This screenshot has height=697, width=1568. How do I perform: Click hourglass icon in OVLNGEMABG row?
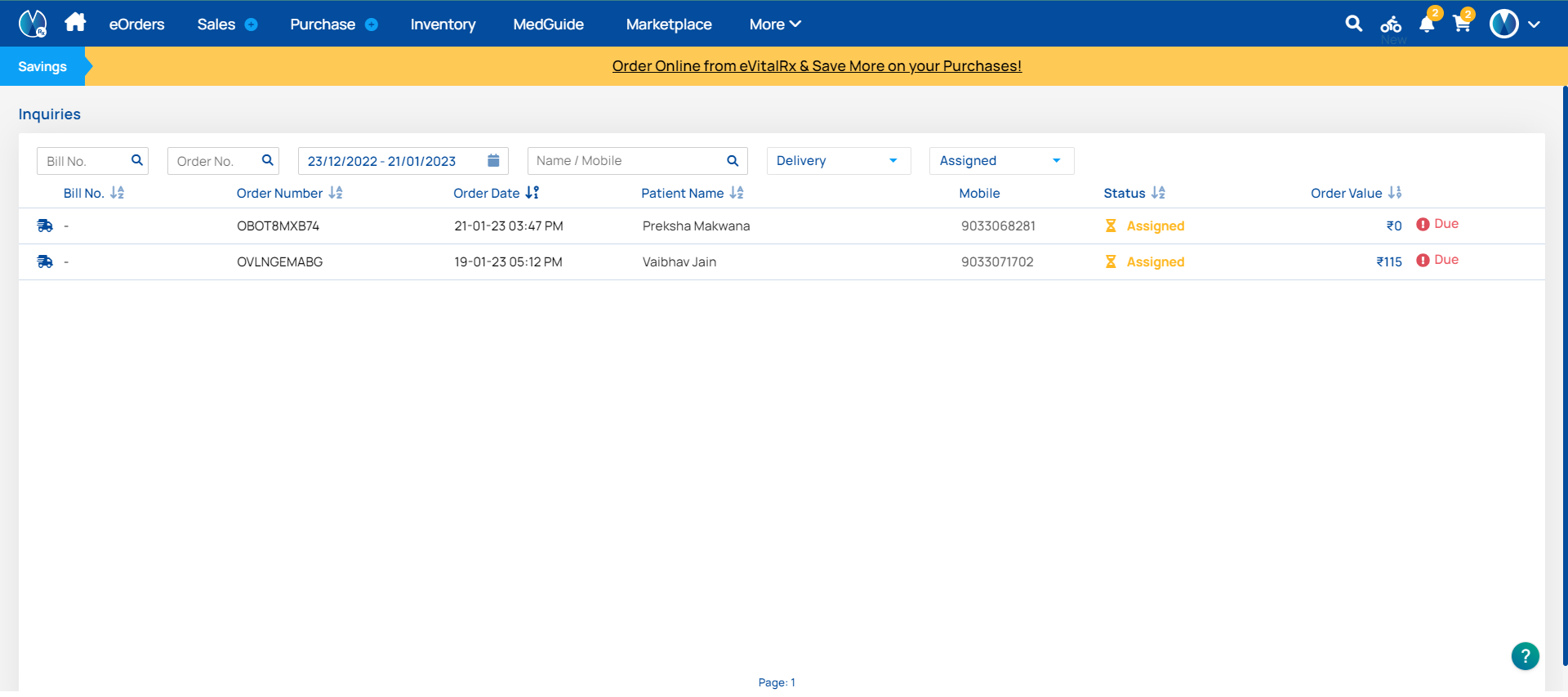pyautogui.click(x=1111, y=261)
